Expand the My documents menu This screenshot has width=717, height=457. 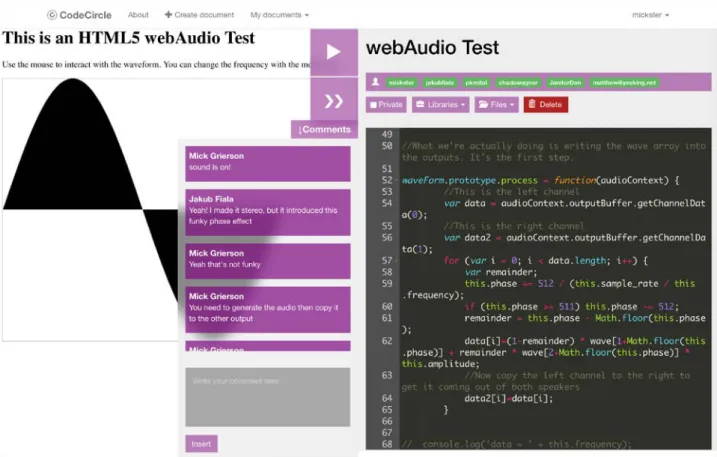click(279, 15)
